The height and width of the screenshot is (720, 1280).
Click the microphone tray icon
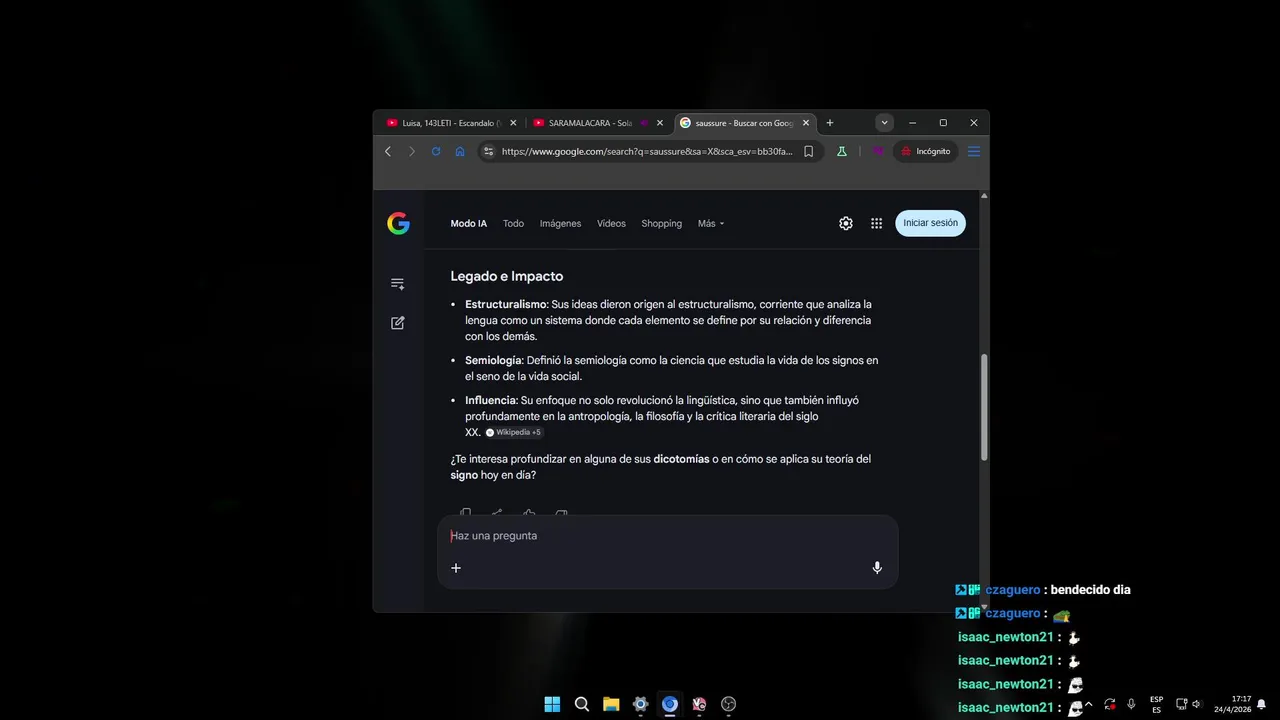click(x=1131, y=704)
